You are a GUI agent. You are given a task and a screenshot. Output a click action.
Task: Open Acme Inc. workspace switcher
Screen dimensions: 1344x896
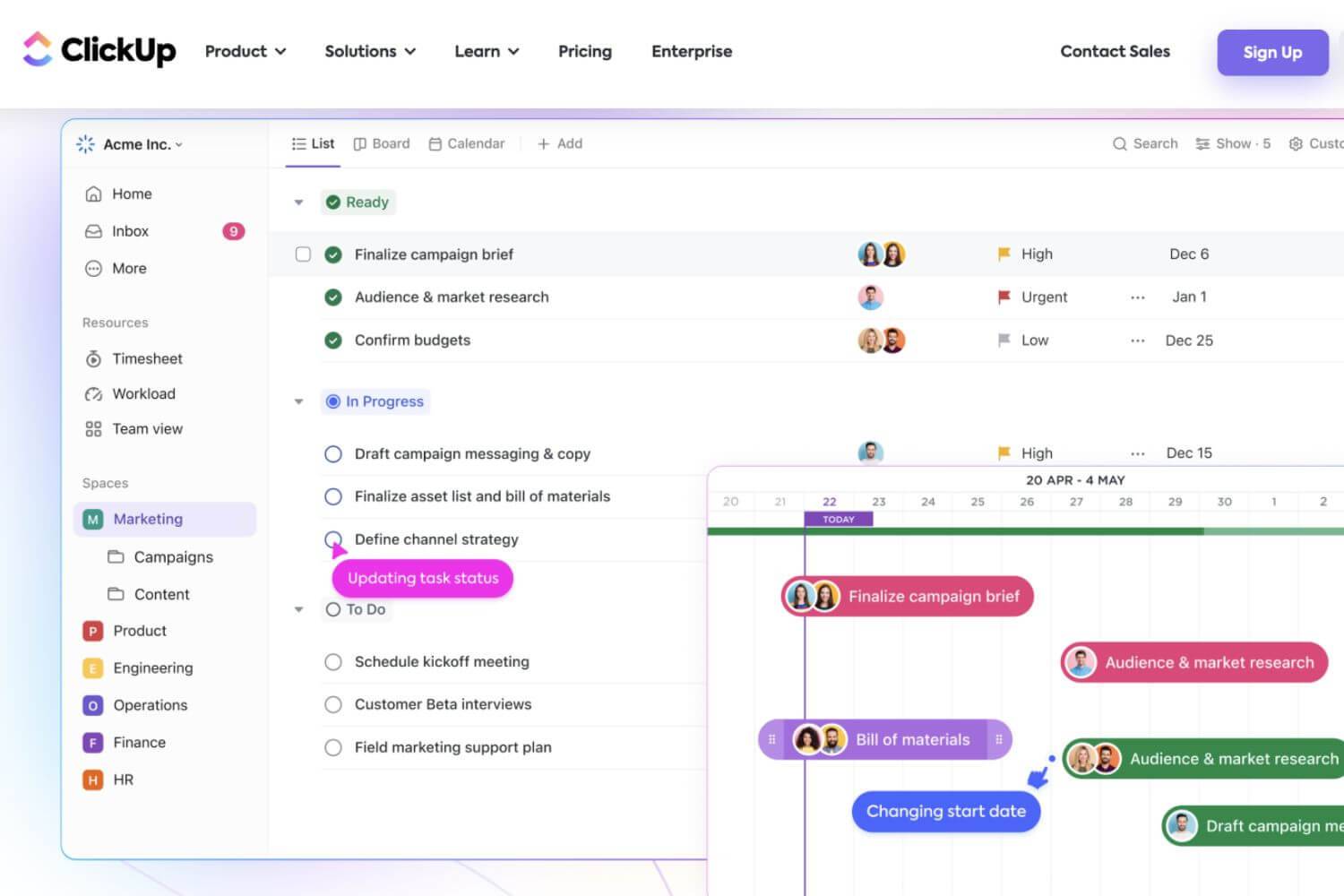tap(130, 144)
